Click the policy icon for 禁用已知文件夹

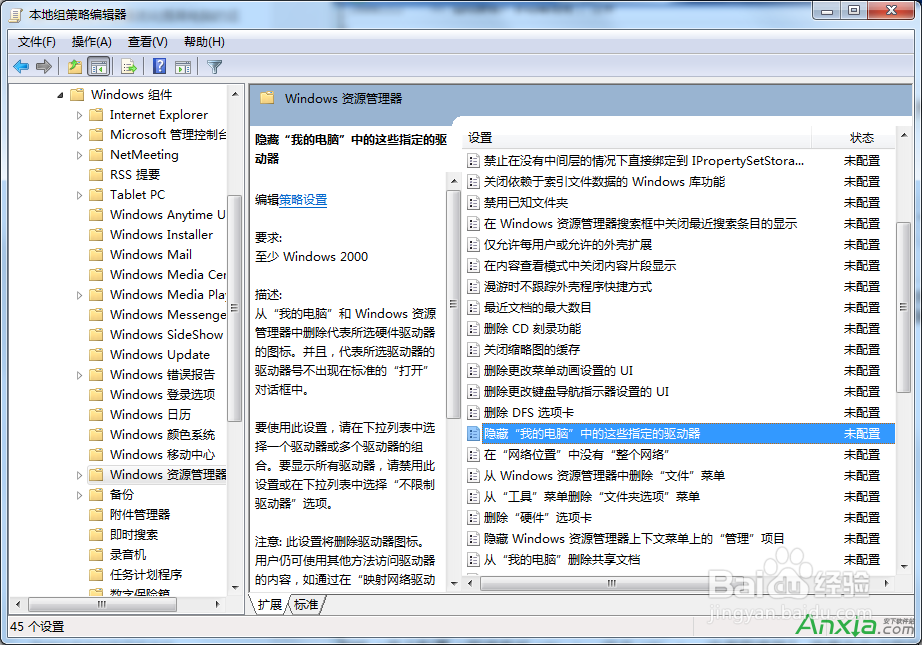click(473, 203)
